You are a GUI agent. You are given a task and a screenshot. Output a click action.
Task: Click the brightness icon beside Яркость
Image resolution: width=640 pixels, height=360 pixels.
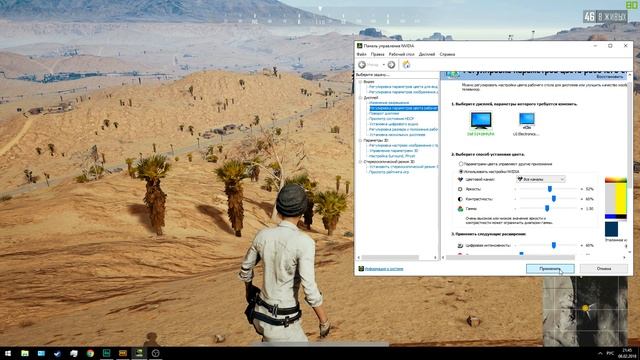pos(460,189)
